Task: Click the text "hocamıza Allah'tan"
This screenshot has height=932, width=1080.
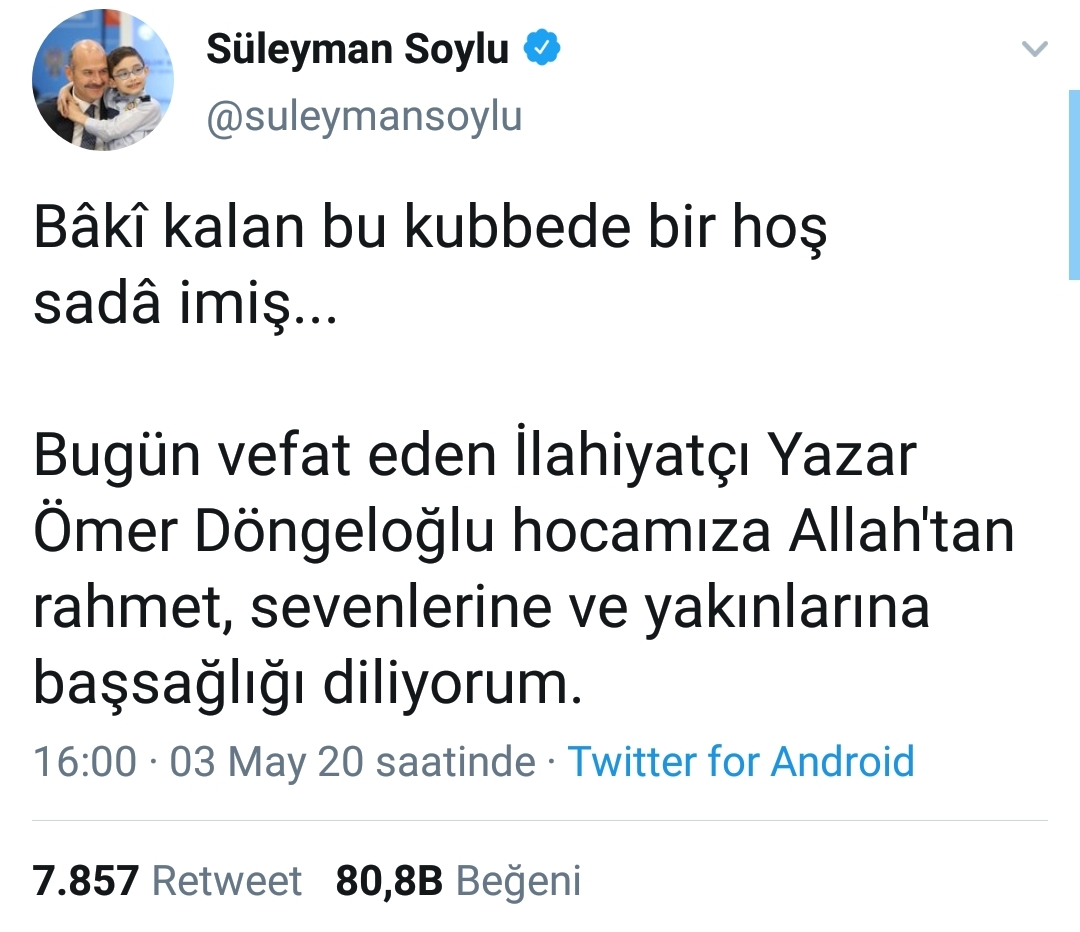Action: [763, 533]
